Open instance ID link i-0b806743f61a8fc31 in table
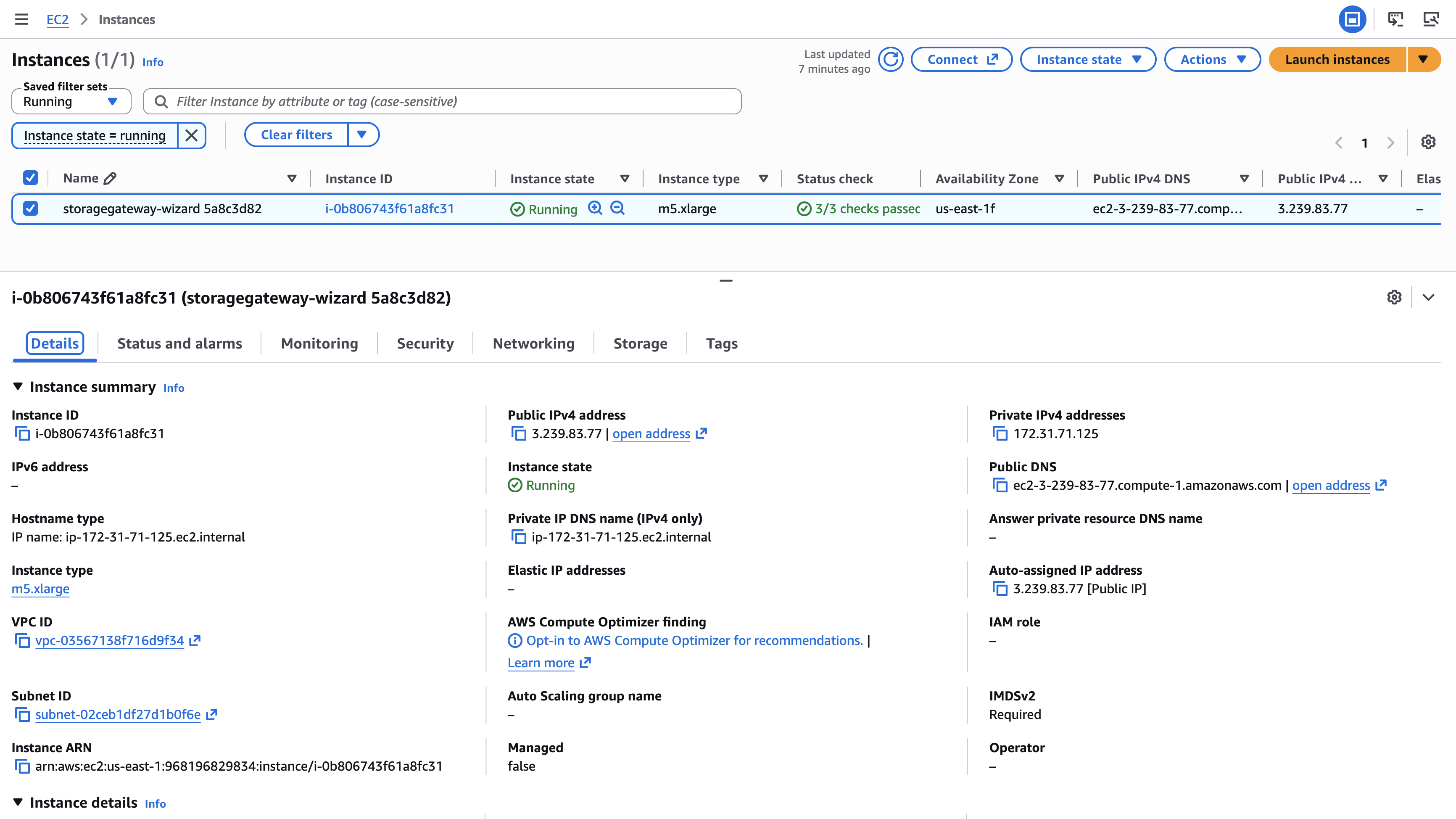Viewport: 1456px width, 819px height. coord(390,209)
